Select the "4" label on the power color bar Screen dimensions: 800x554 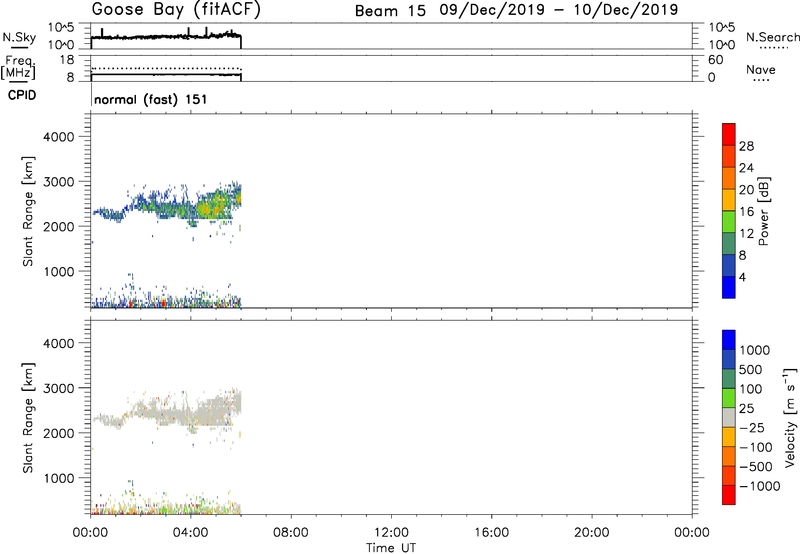pyautogui.click(x=742, y=277)
